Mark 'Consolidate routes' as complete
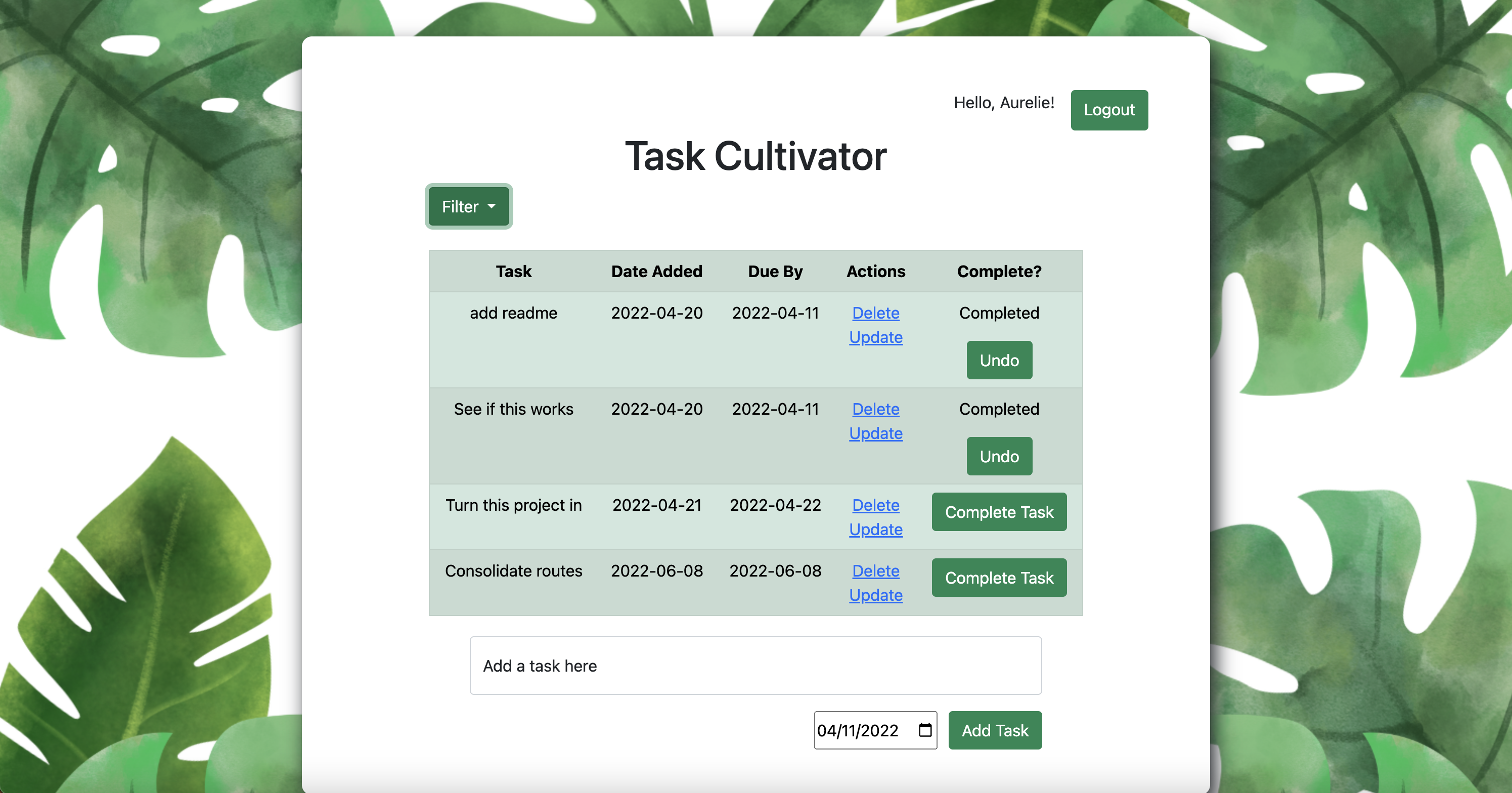The height and width of the screenshot is (793, 1512). click(x=999, y=578)
